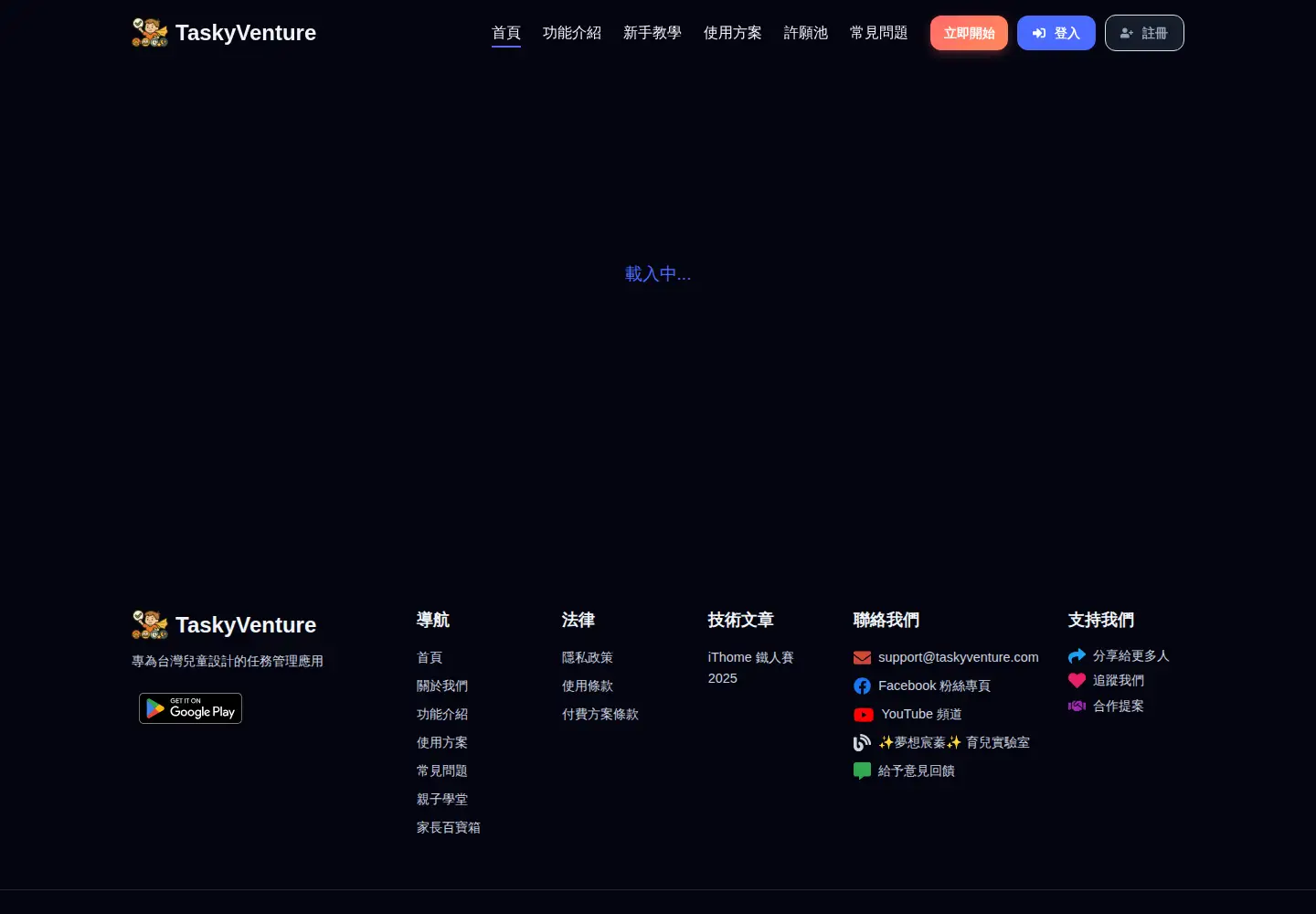Click the orange 立即開始 button

coord(969,33)
